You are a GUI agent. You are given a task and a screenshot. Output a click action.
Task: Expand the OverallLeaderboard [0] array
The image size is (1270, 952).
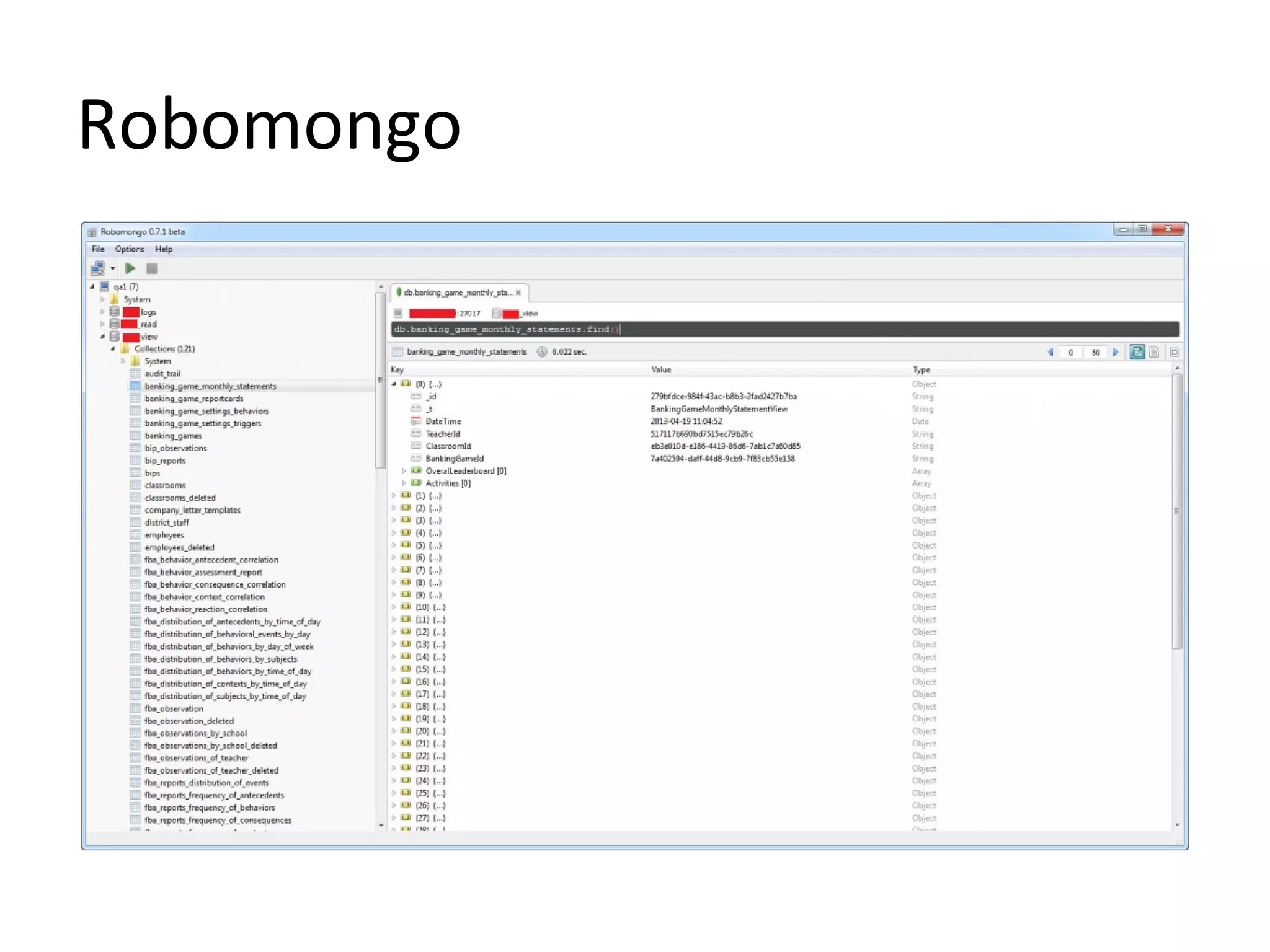pyautogui.click(x=404, y=470)
